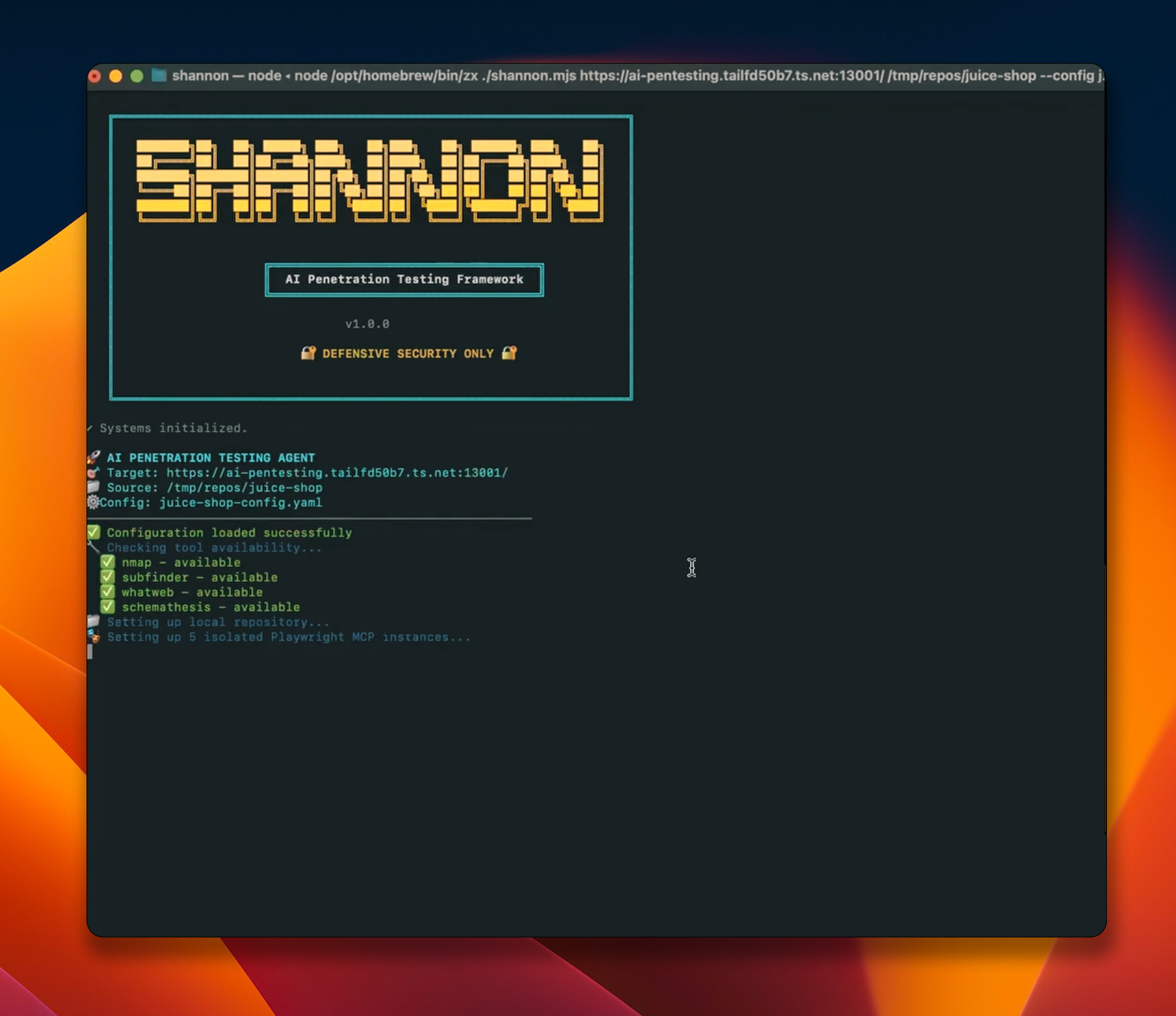
Task: Click the AI Penetration Testing Framework box
Action: 403,279
